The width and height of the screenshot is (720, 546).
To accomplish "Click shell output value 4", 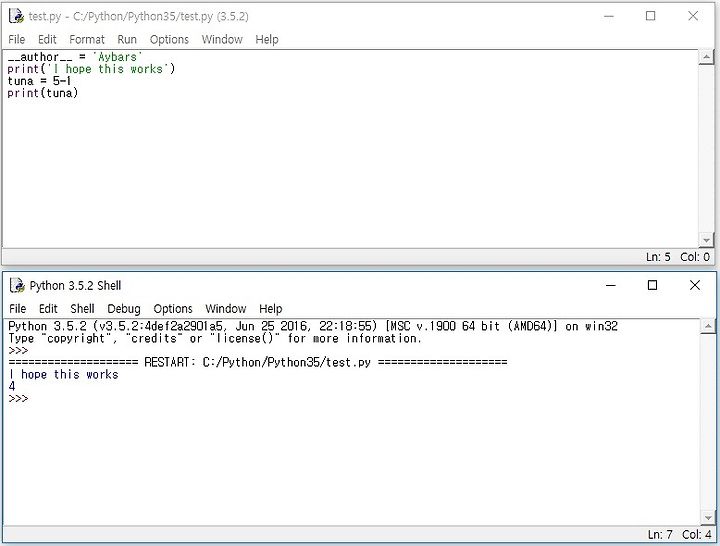I will [x=12, y=386].
